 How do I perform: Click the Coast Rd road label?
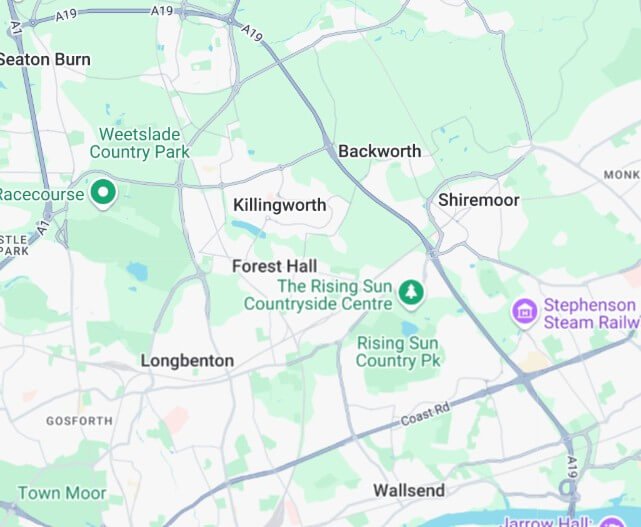point(425,414)
